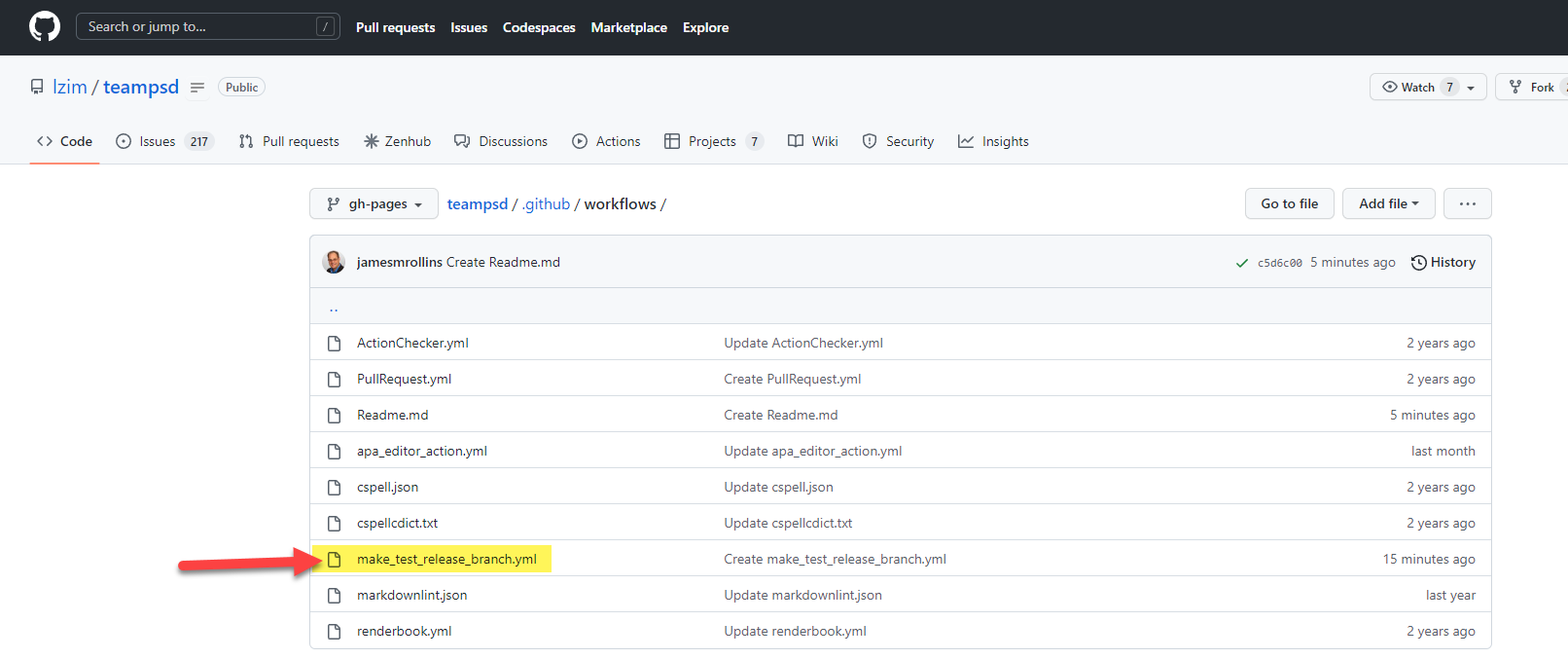The image size is (1568, 659).
Task: Open the three-dots more options menu
Action: [1467, 203]
